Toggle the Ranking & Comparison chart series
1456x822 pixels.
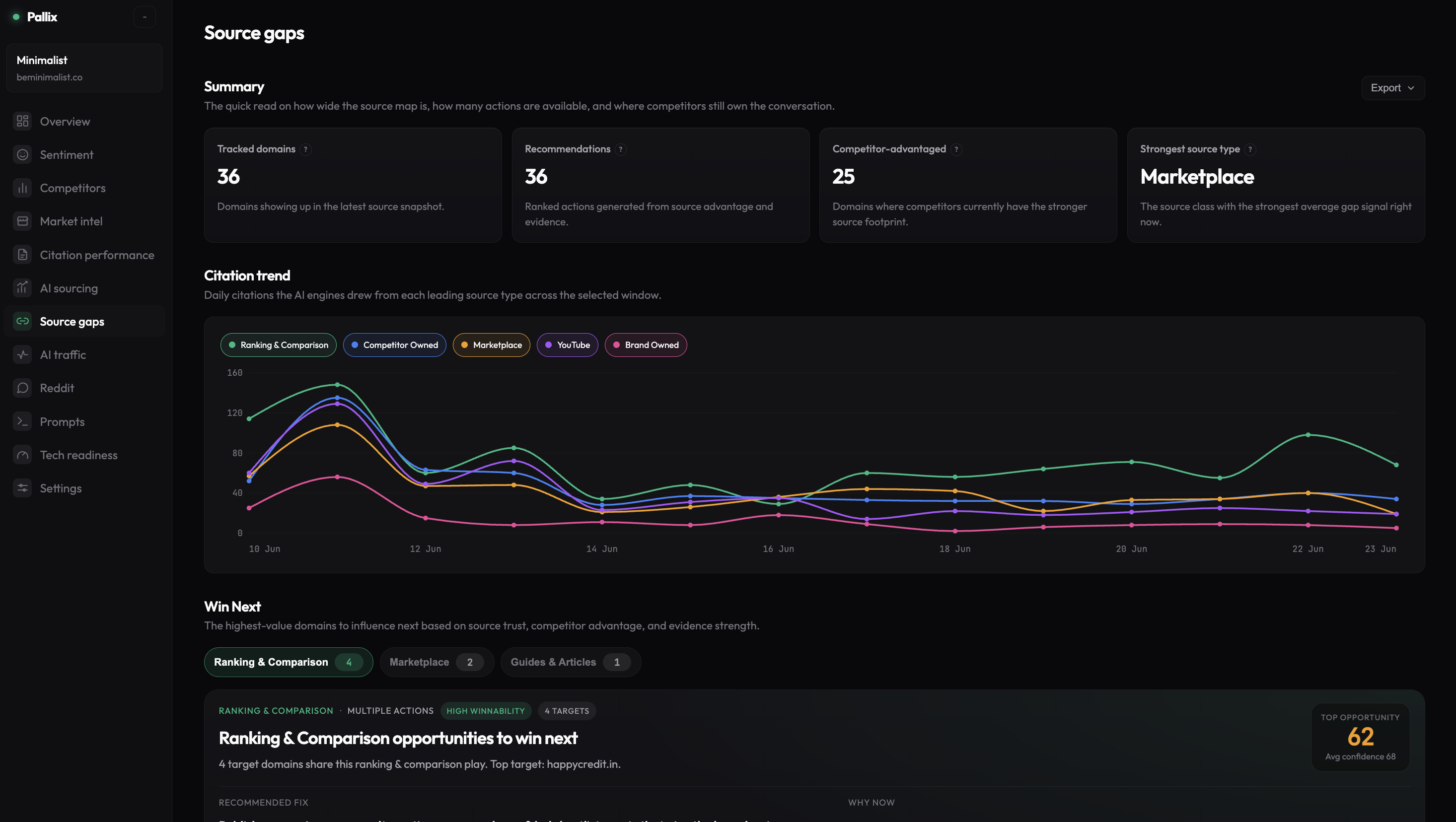click(x=278, y=344)
